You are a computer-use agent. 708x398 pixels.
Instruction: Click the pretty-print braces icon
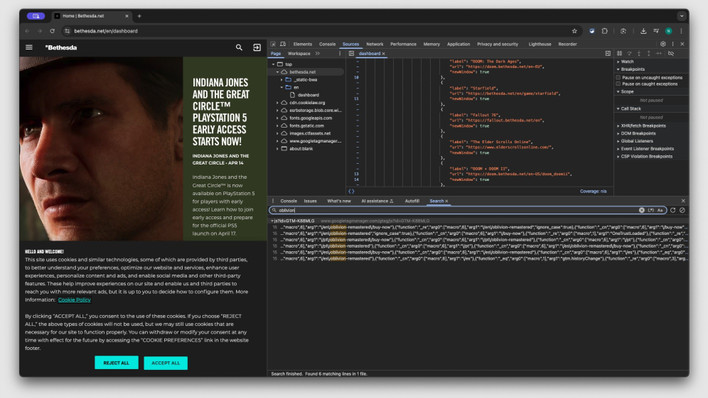click(x=351, y=191)
